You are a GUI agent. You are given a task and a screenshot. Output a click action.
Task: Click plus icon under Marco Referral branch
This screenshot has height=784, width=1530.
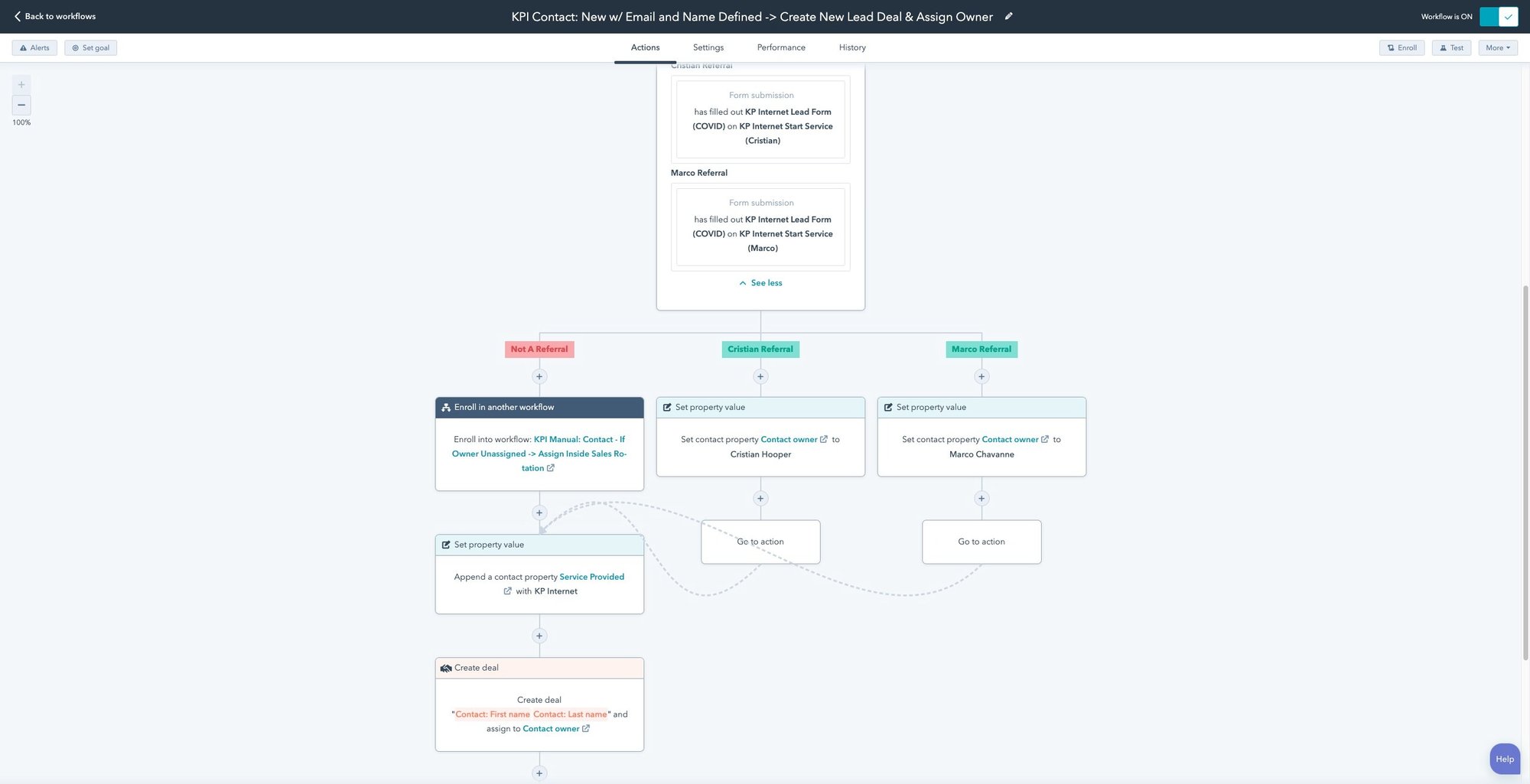(x=981, y=376)
